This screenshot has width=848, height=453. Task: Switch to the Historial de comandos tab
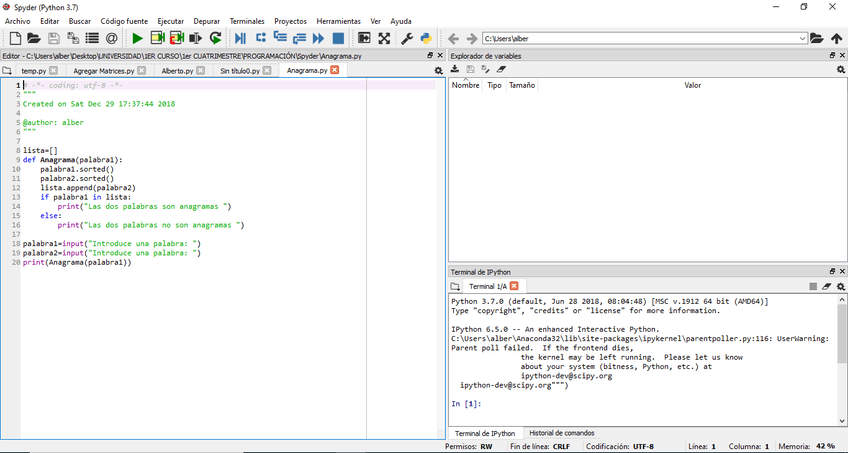point(561,433)
